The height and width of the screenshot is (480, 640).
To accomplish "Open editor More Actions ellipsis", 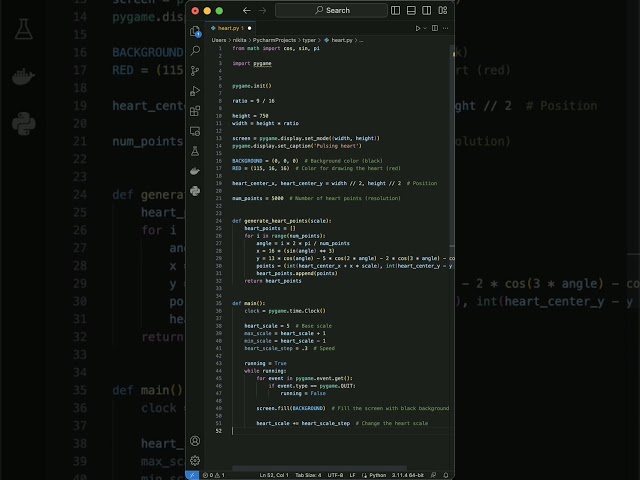I will tap(445, 28).
